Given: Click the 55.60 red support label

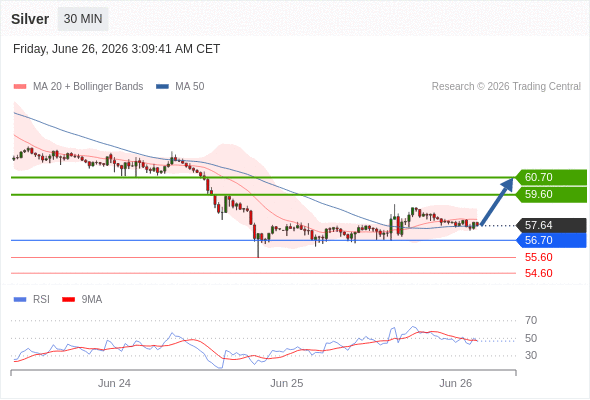Looking at the screenshot, I should 538,257.
